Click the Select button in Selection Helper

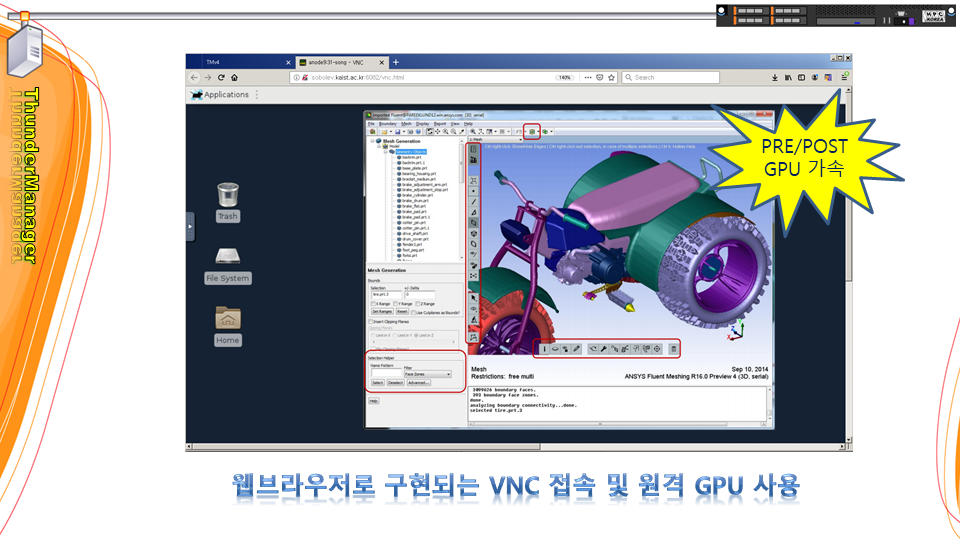[x=378, y=383]
